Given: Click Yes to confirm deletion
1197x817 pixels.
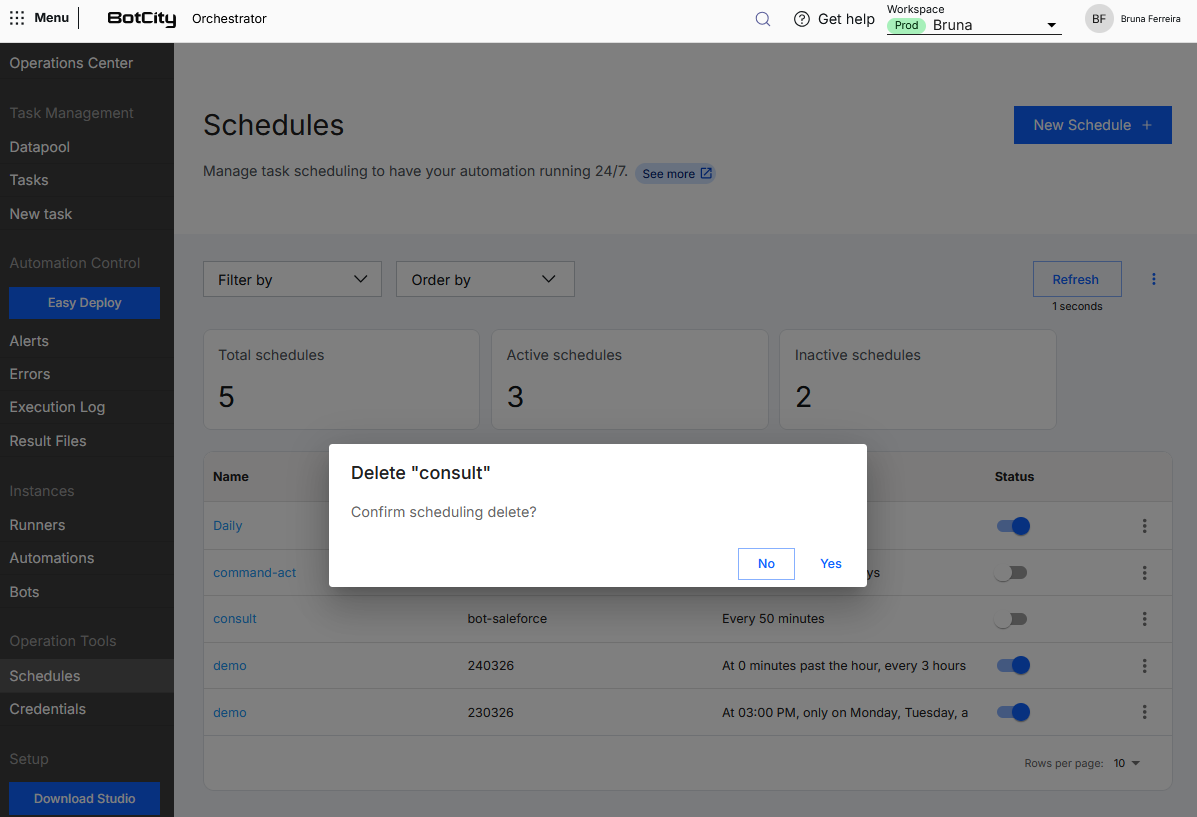Looking at the screenshot, I should 831,564.
